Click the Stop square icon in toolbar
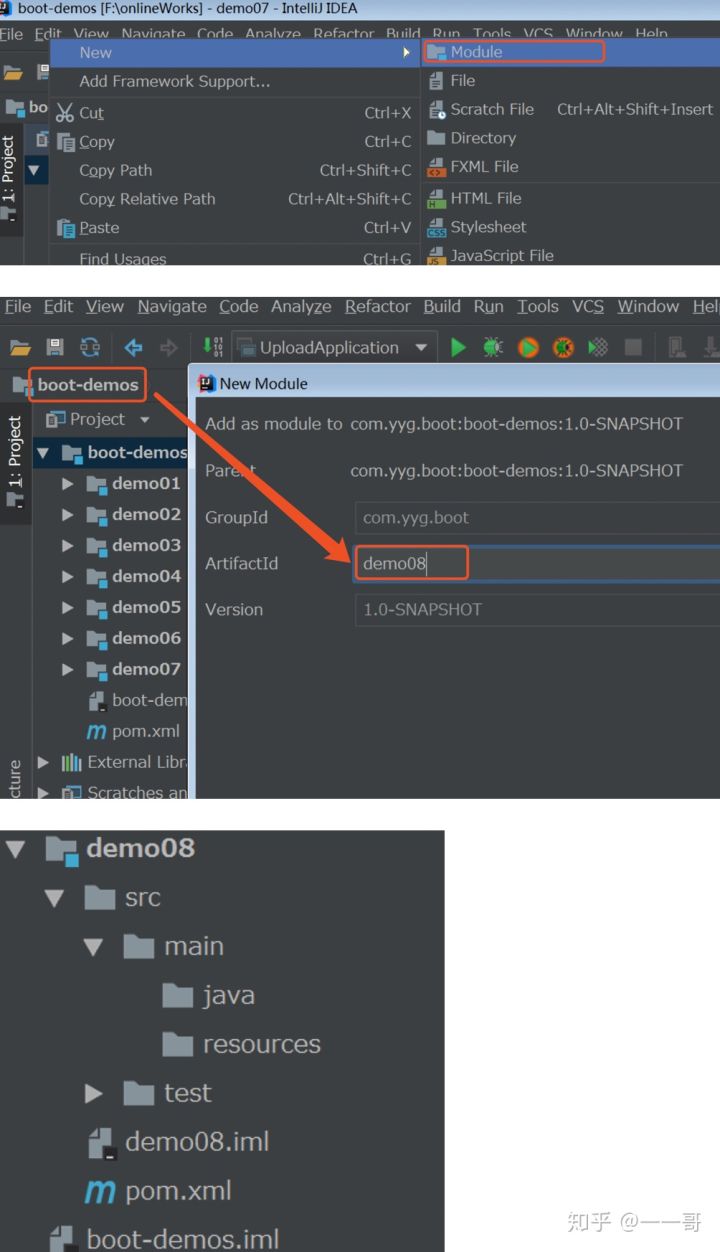720x1252 pixels. point(633,347)
